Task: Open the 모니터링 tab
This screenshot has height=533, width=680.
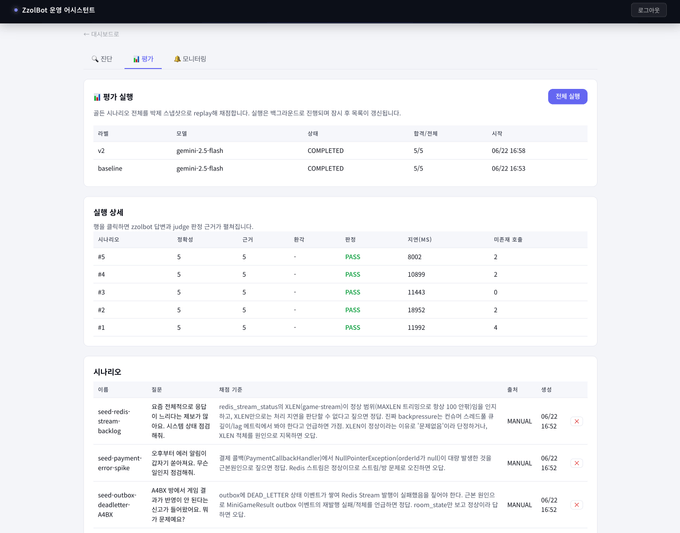Action: click(x=190, y=59)
